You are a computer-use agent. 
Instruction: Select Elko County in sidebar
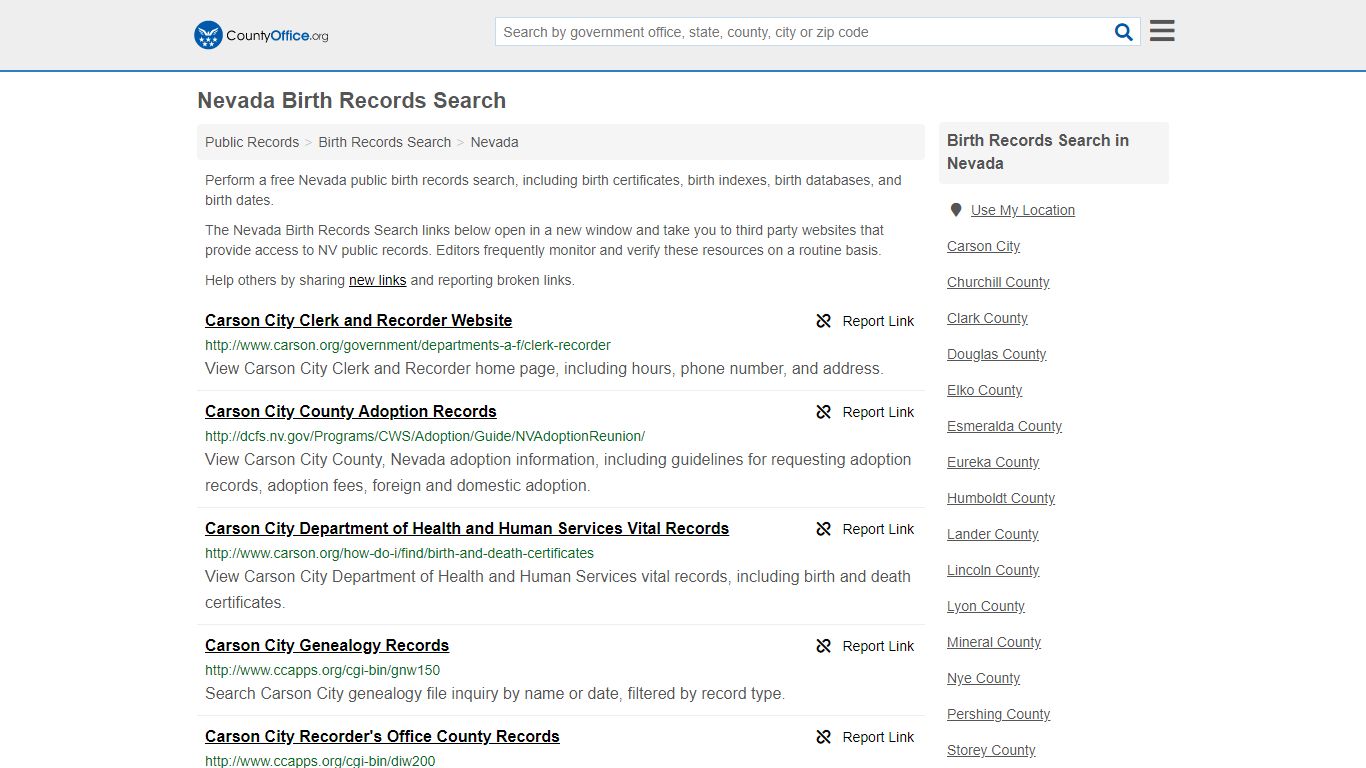[985, 390]
